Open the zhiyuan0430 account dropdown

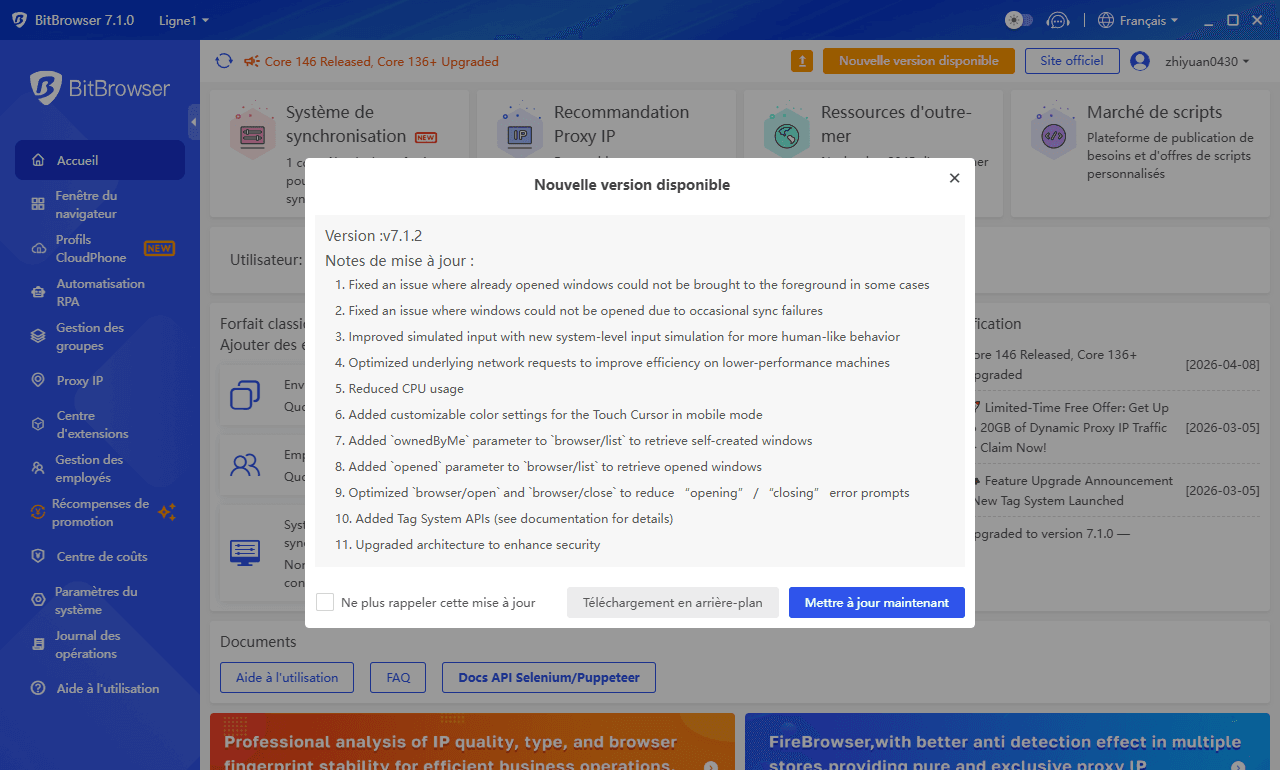click(1207, 61)
